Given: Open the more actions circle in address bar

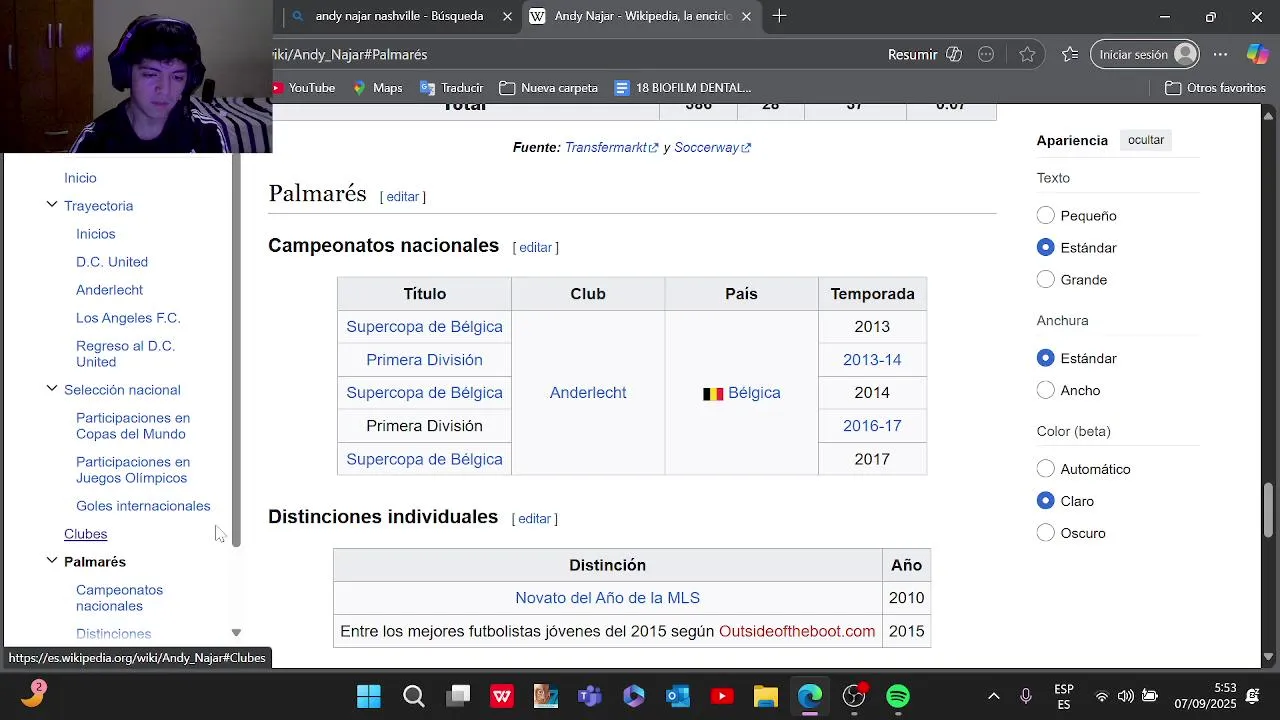Looking at the screenshot, I should coord(986,55).
